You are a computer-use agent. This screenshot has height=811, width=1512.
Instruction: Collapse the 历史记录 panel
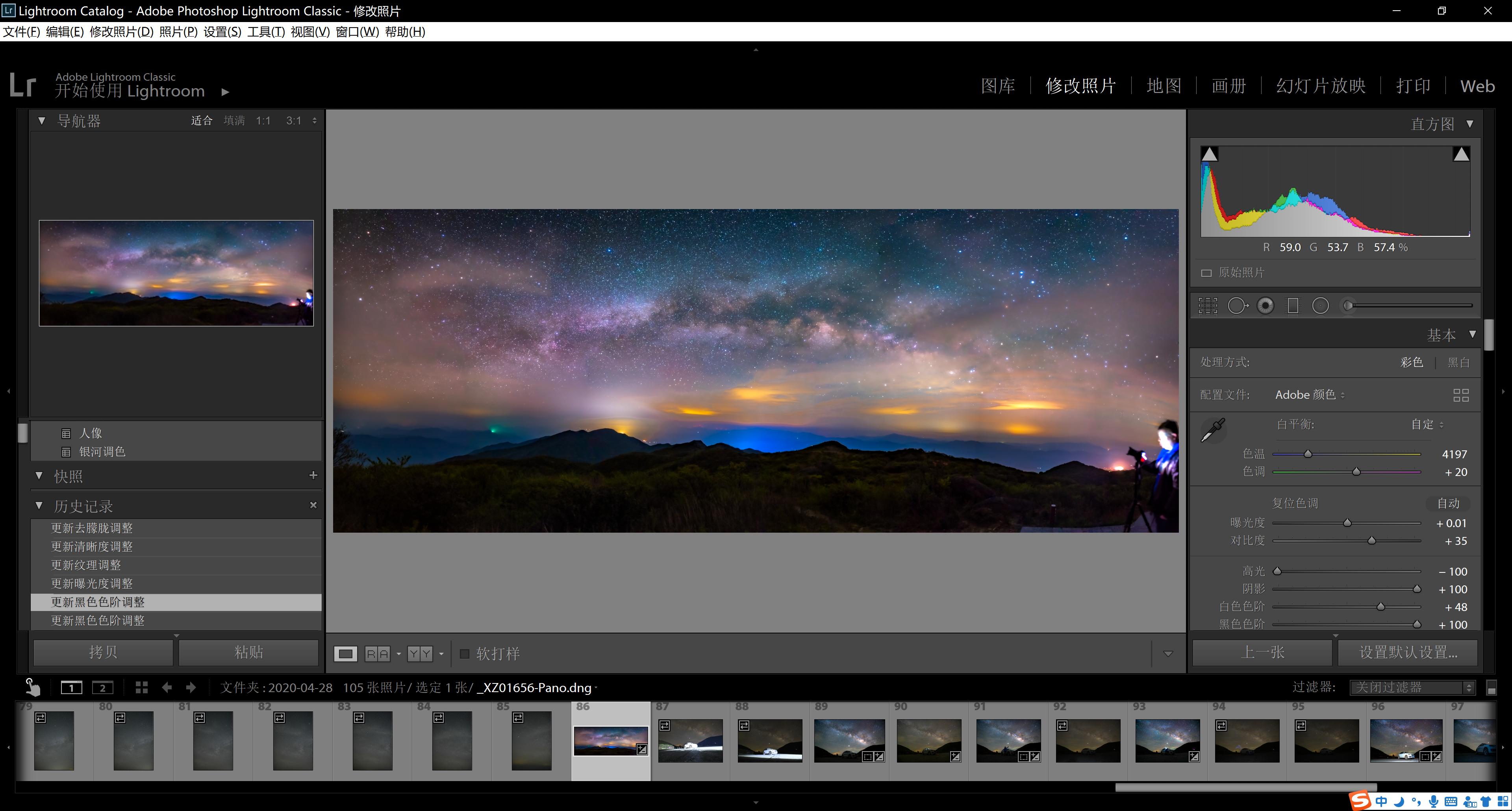pyautogui.click(x=39, y=505)
